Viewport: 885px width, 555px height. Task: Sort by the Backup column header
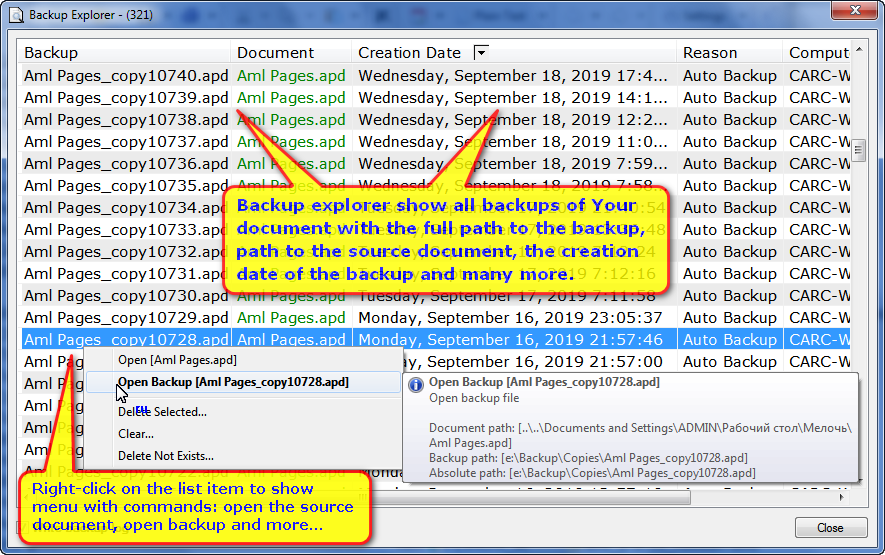124,53
